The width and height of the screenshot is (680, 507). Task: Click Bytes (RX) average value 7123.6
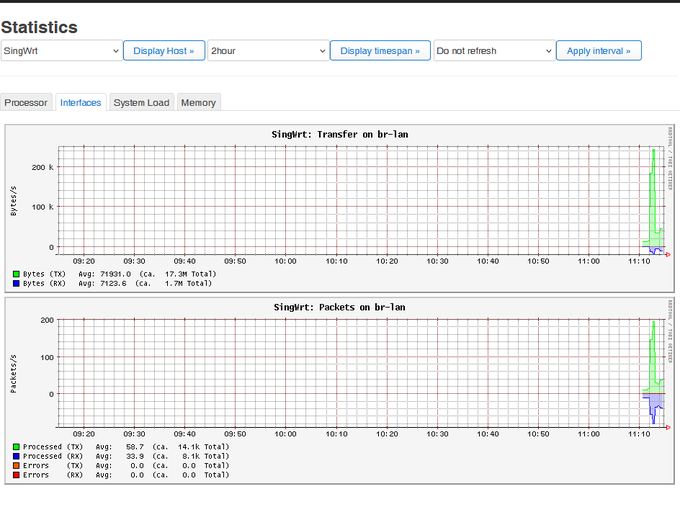point(113,283)
